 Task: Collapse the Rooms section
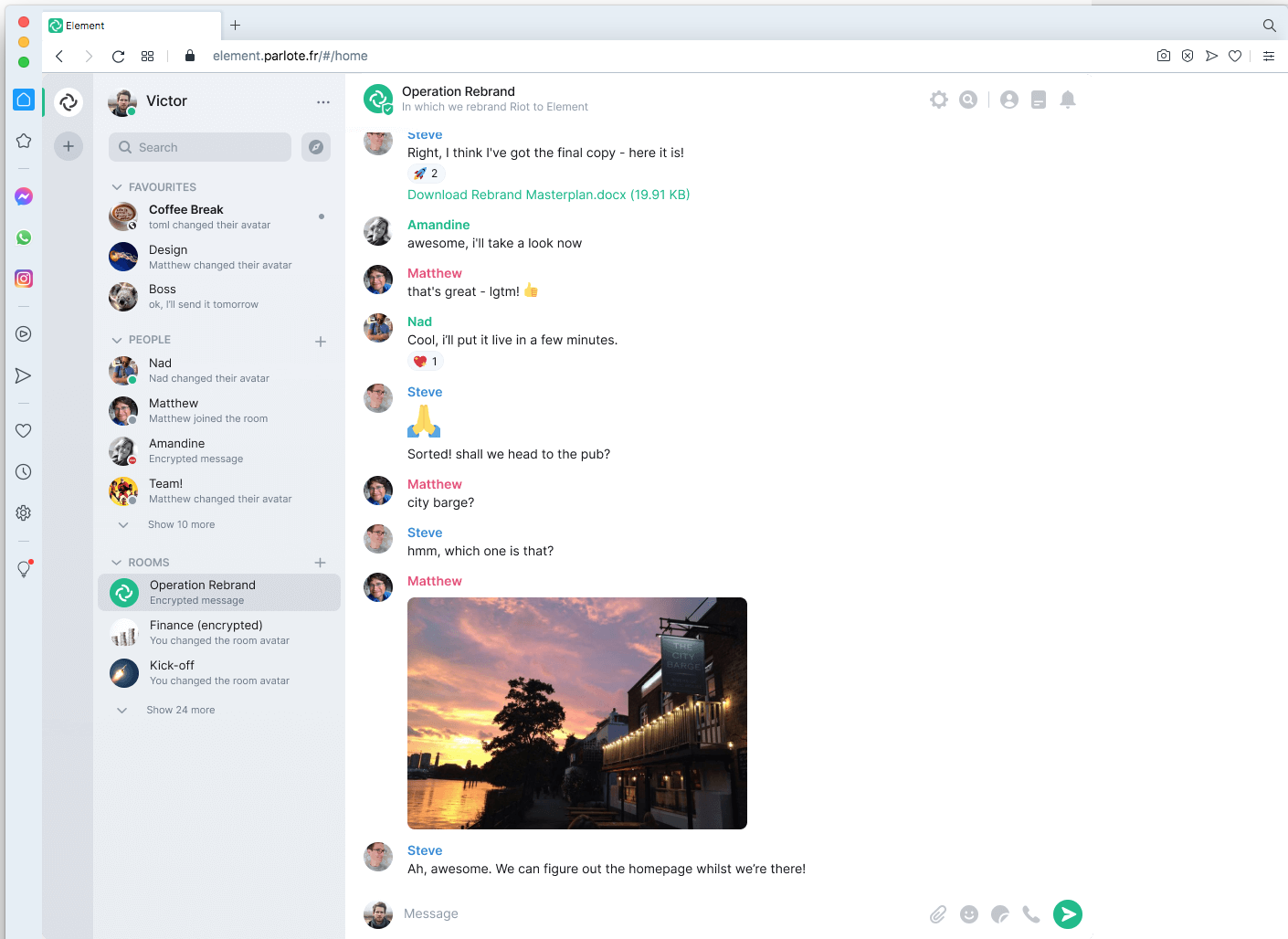pyautogui.click(x=117, y=563)
